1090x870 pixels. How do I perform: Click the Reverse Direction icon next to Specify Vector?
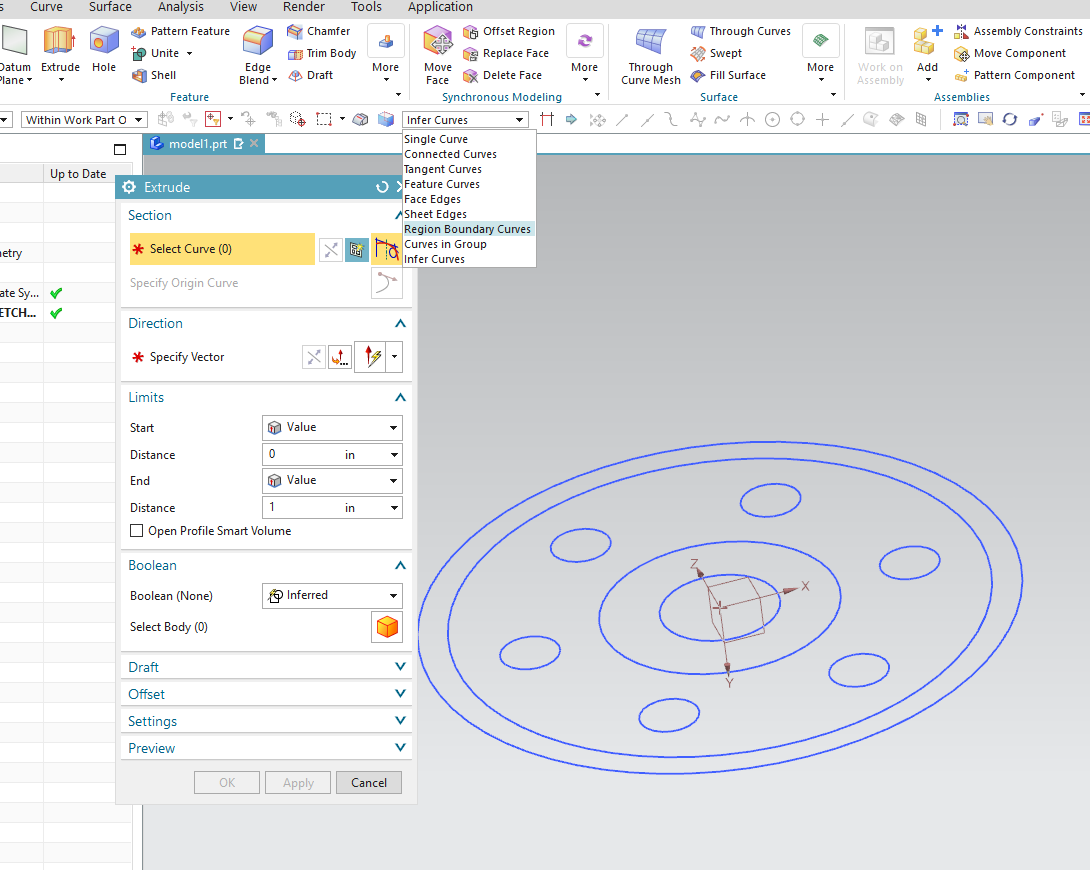click(314, 357)
